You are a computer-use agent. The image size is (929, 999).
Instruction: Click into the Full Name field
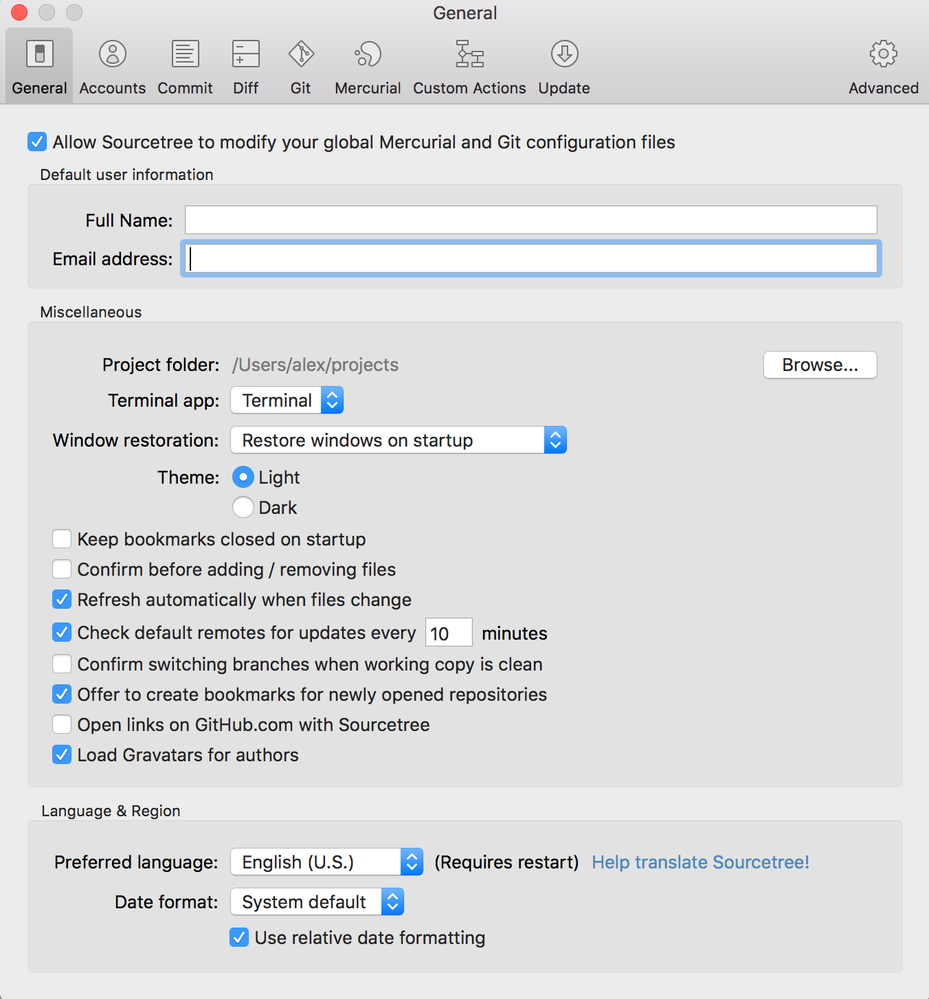click(531, 220)
